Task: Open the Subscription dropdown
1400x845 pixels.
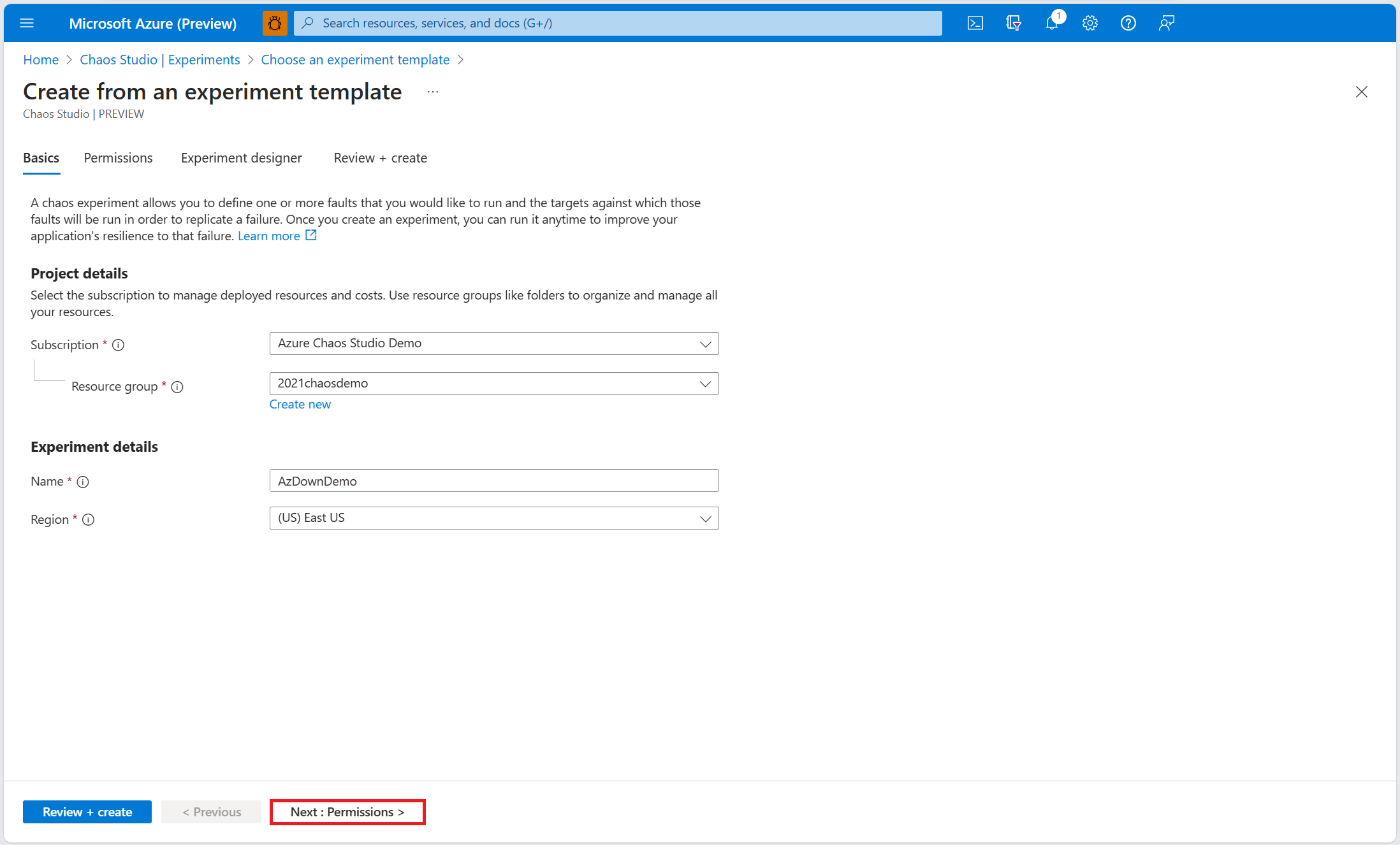Action: 705,343
